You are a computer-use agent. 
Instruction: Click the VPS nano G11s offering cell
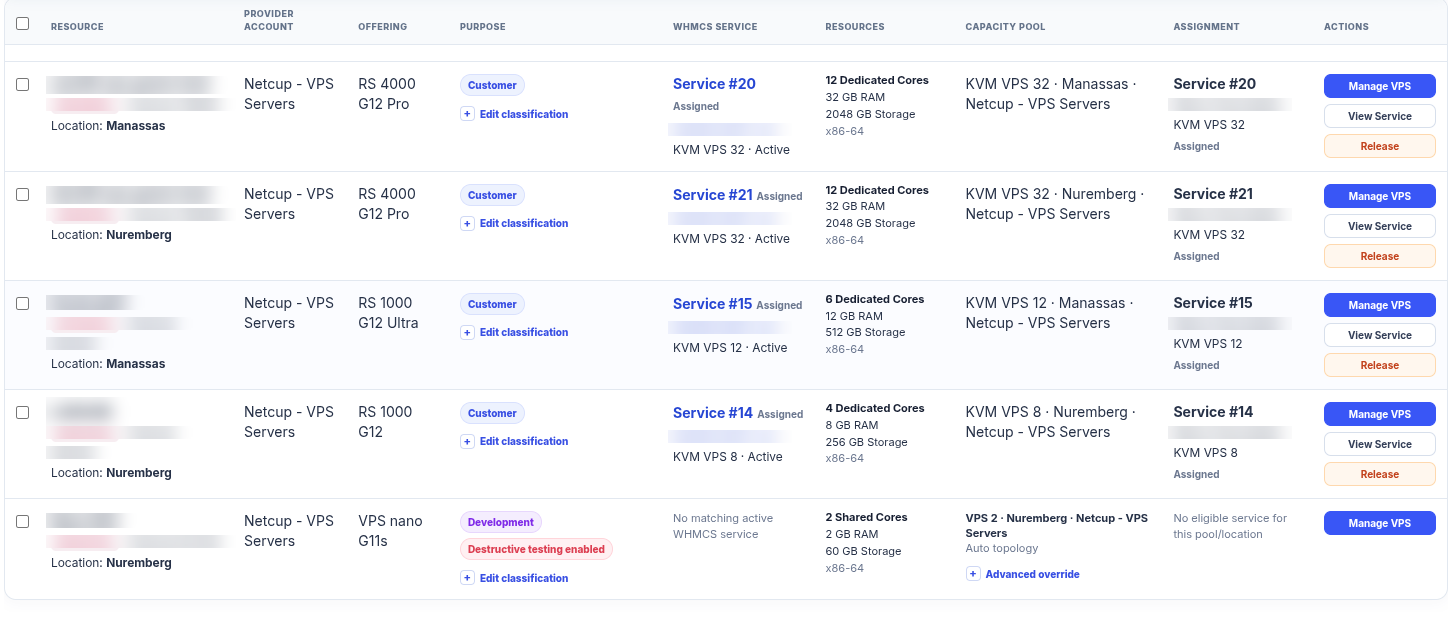390,531
